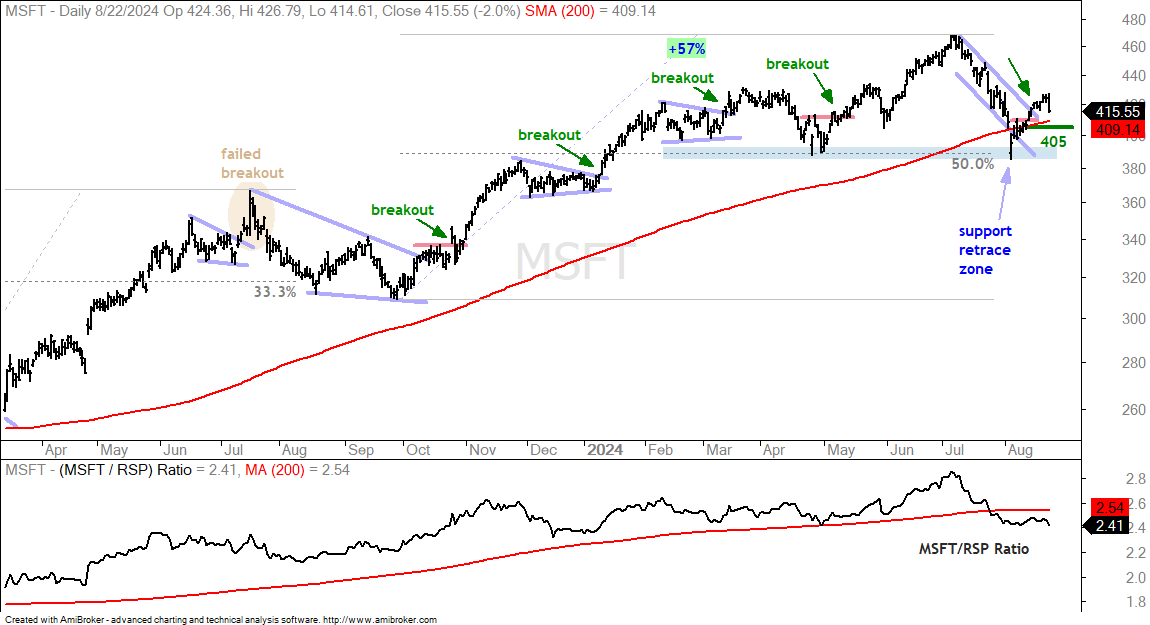Click the 33.3% retracement label

[275, 291]
